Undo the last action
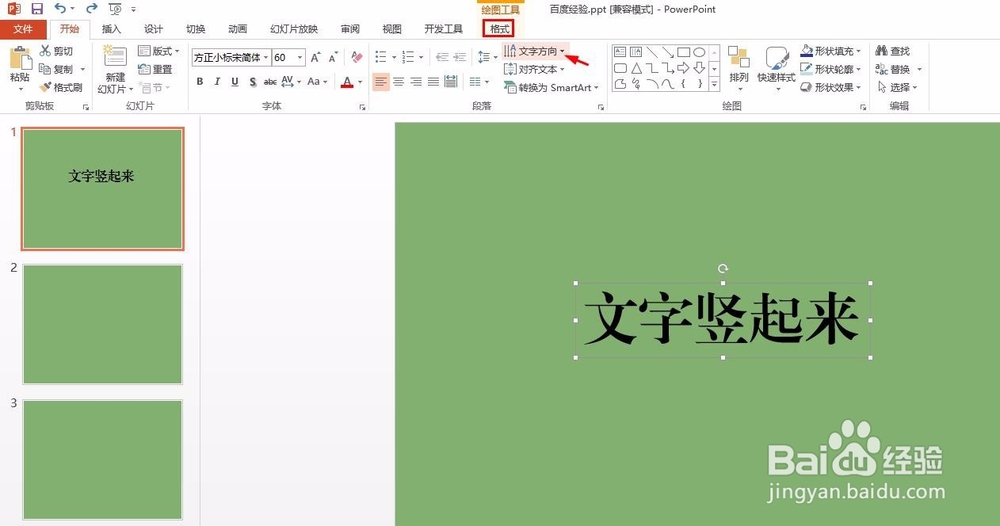 pos(60,8)
